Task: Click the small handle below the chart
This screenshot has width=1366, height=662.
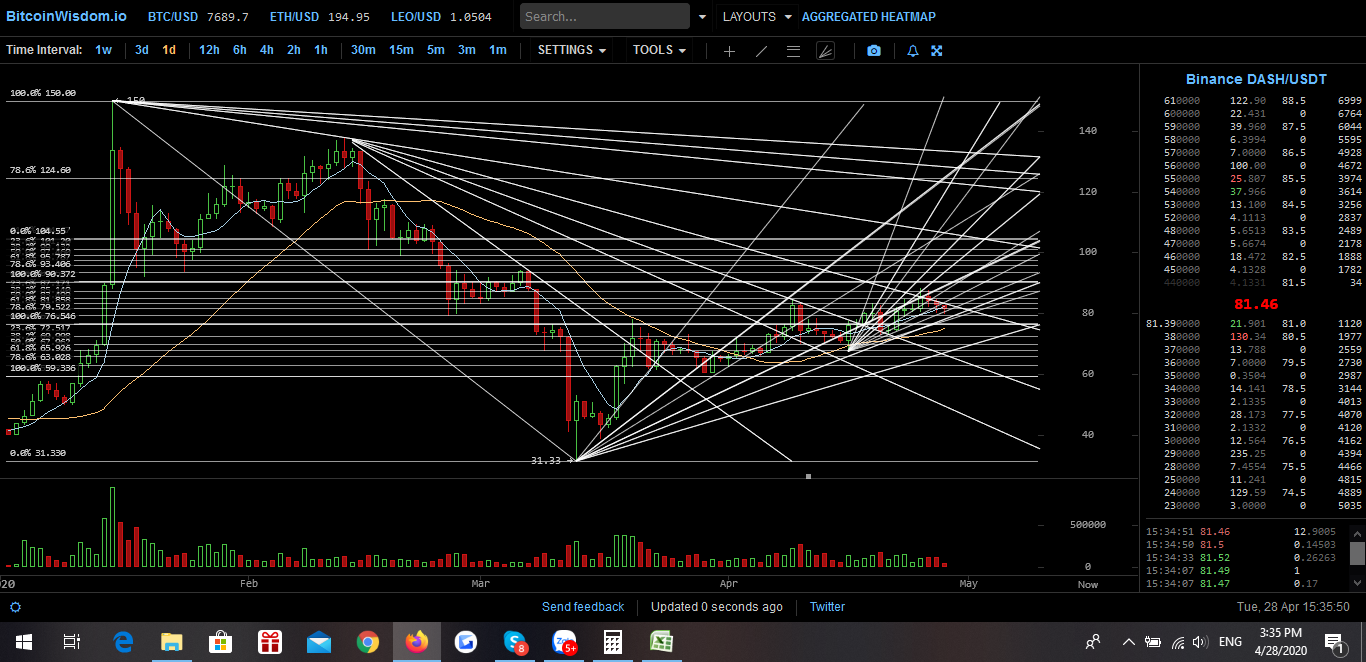Action: click(x=808, y=477)
